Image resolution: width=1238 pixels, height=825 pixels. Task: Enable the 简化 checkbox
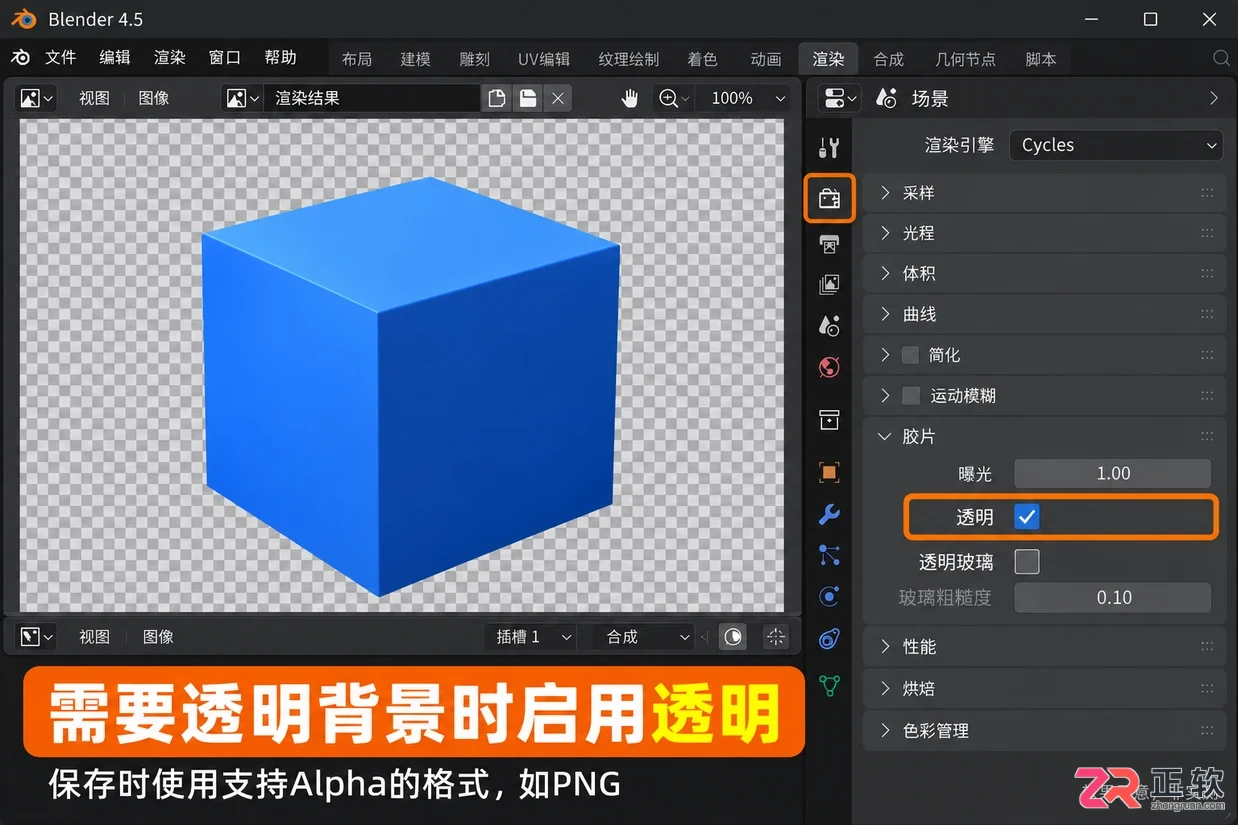pyautogui.click(x=910, y=355)
